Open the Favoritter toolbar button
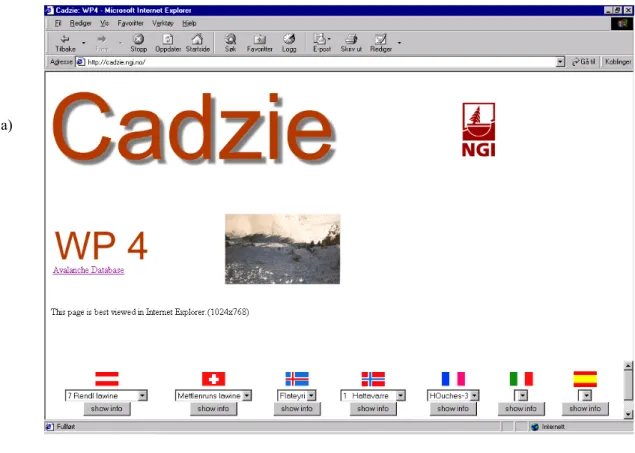Image resolution: width=635 pixels, height=453 pixels. (x=260, y=43)
